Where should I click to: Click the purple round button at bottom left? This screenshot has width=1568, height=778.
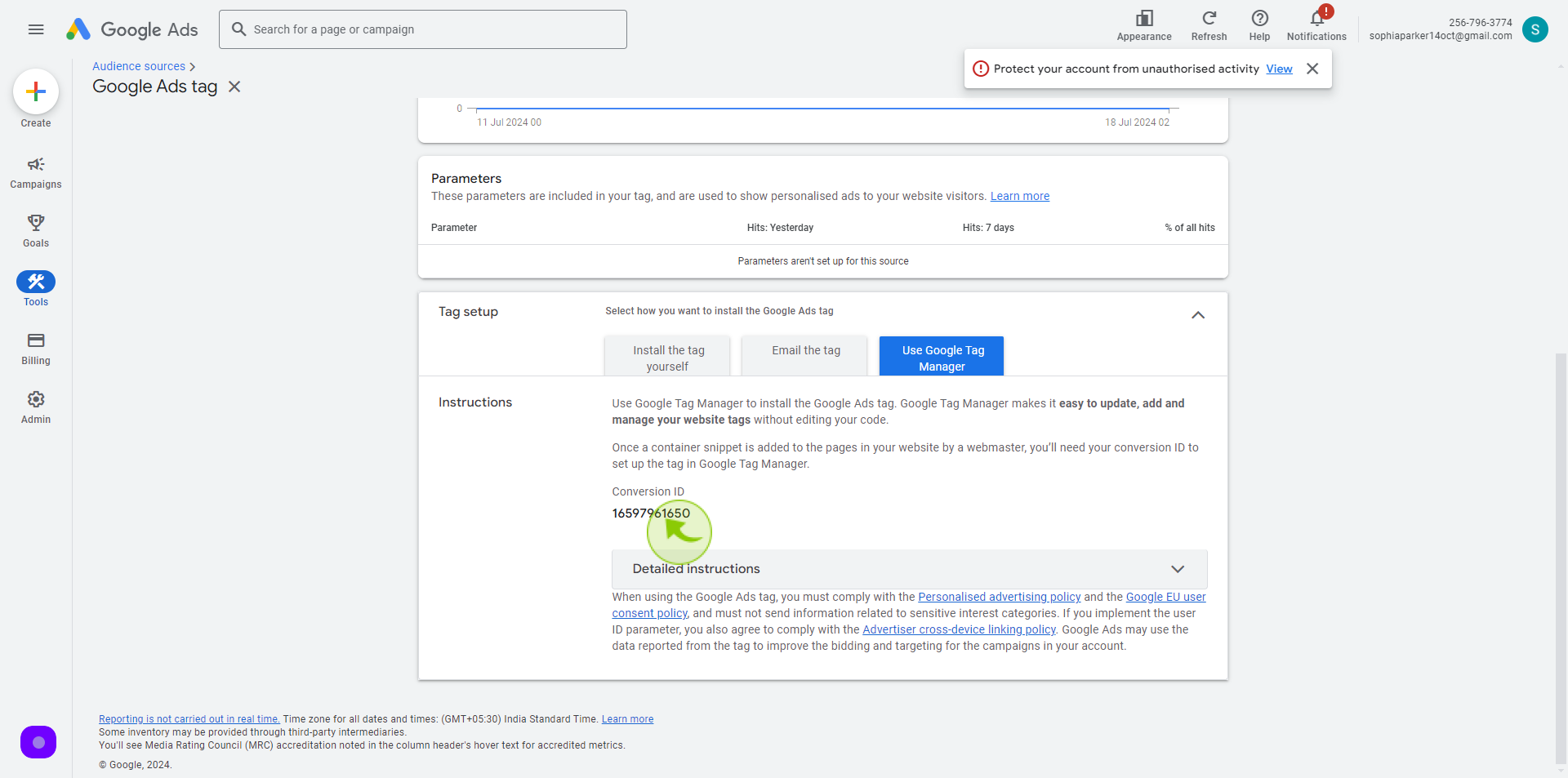coord(38,742)
